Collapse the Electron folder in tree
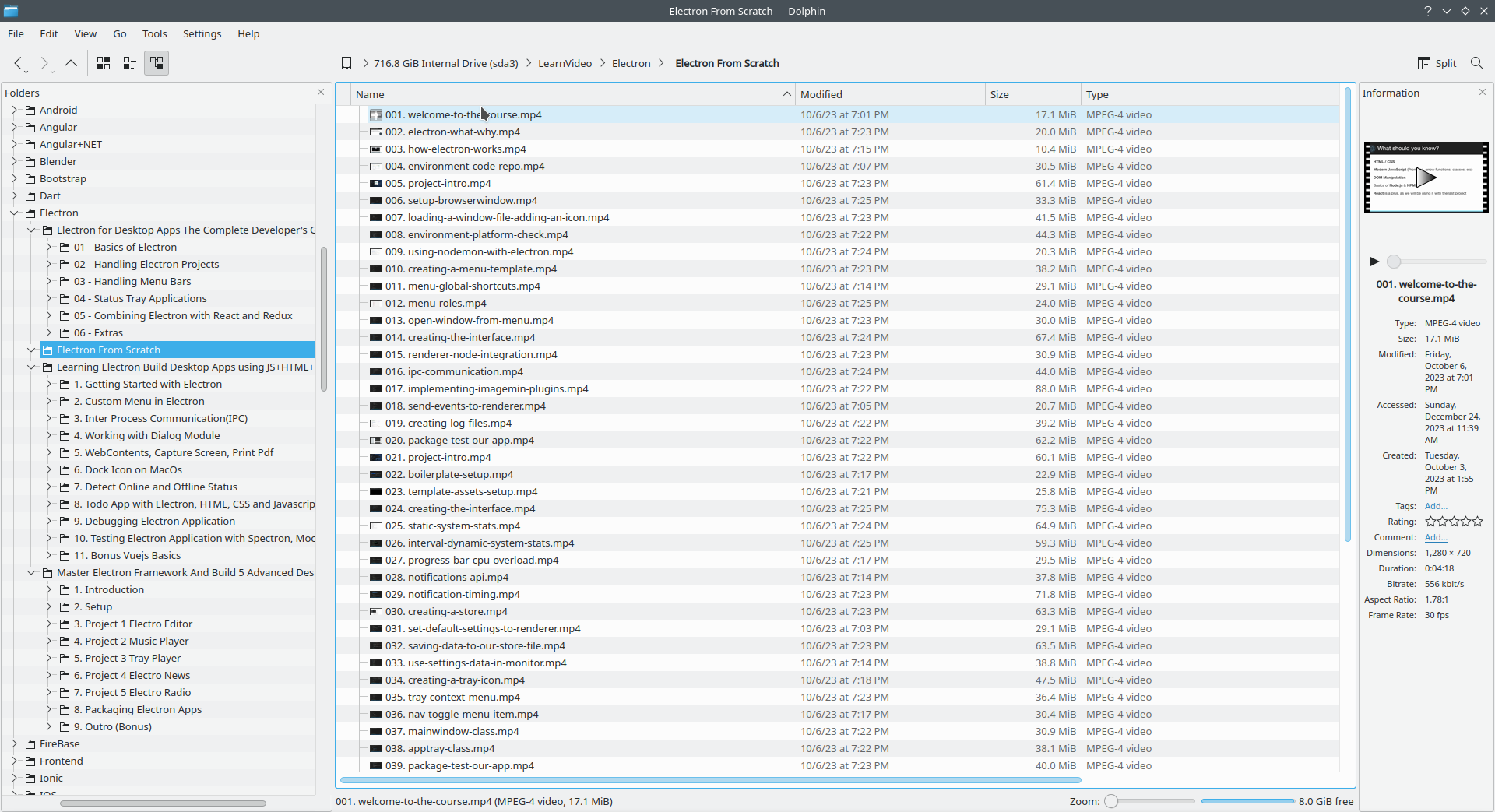This screenshot has height=812, width=1495. (14, 213)
